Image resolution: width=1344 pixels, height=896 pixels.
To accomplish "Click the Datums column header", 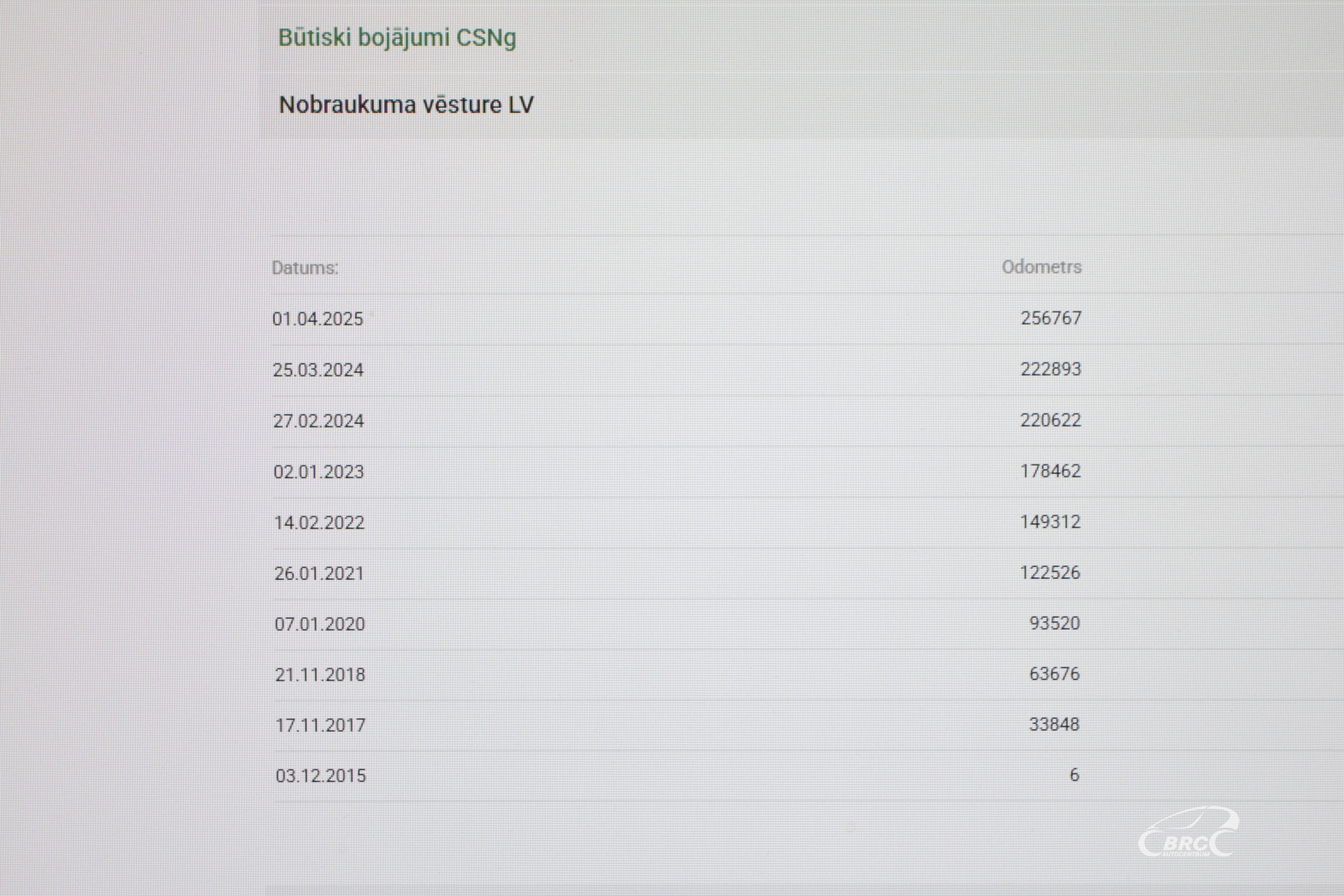I will pyautogui.click(x=305, y=267).
